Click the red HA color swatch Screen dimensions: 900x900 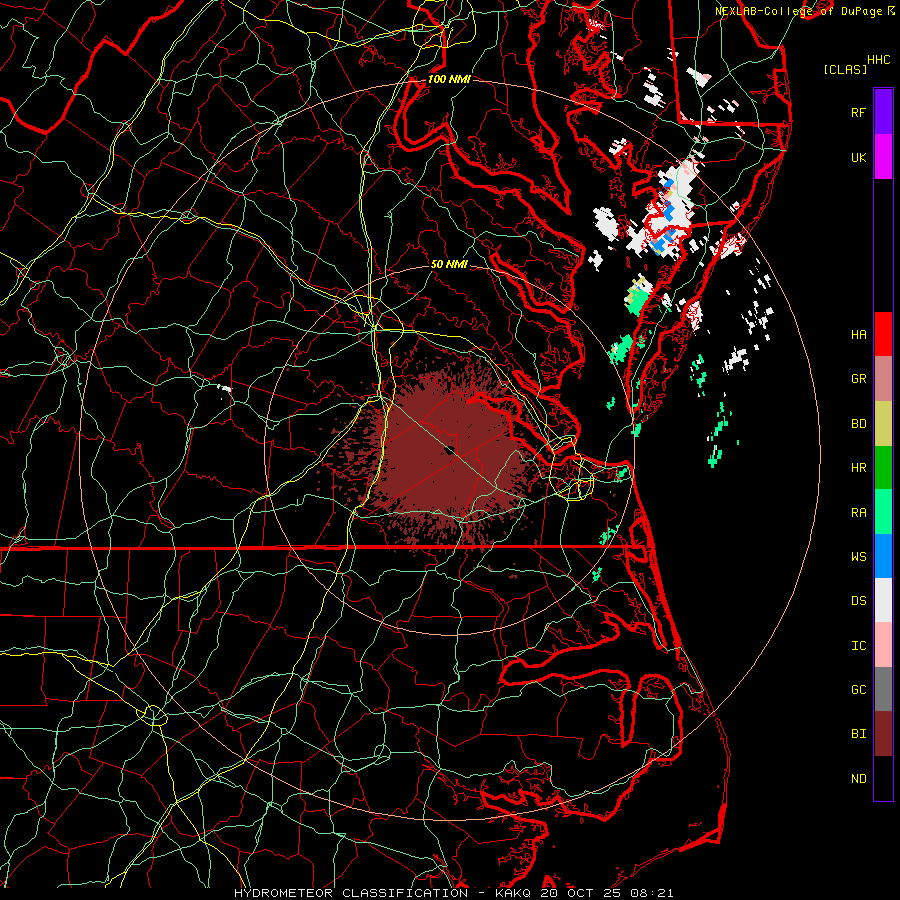point(883,334)
